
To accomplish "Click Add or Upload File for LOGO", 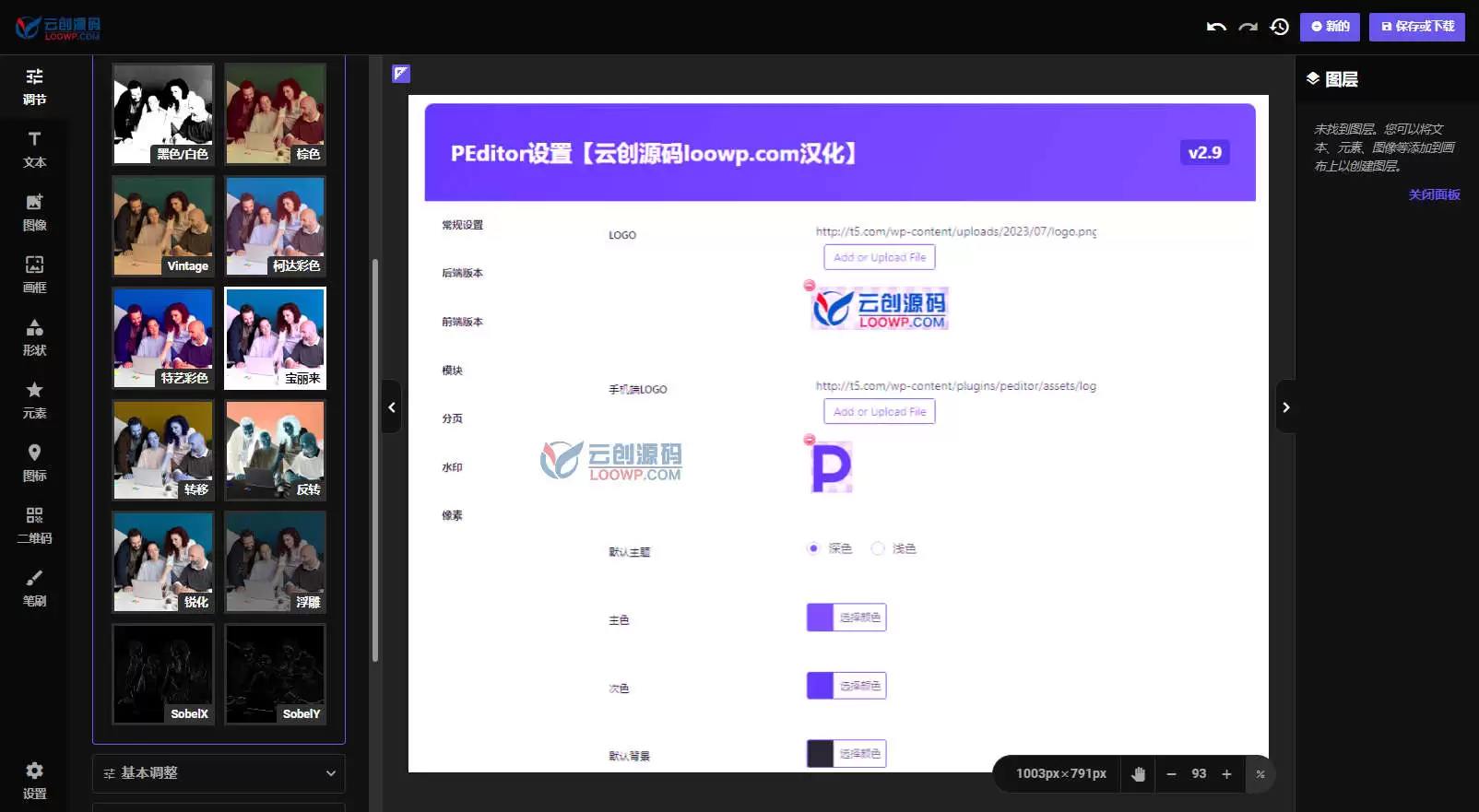I will pyautogui.click(x=880, y=257).
